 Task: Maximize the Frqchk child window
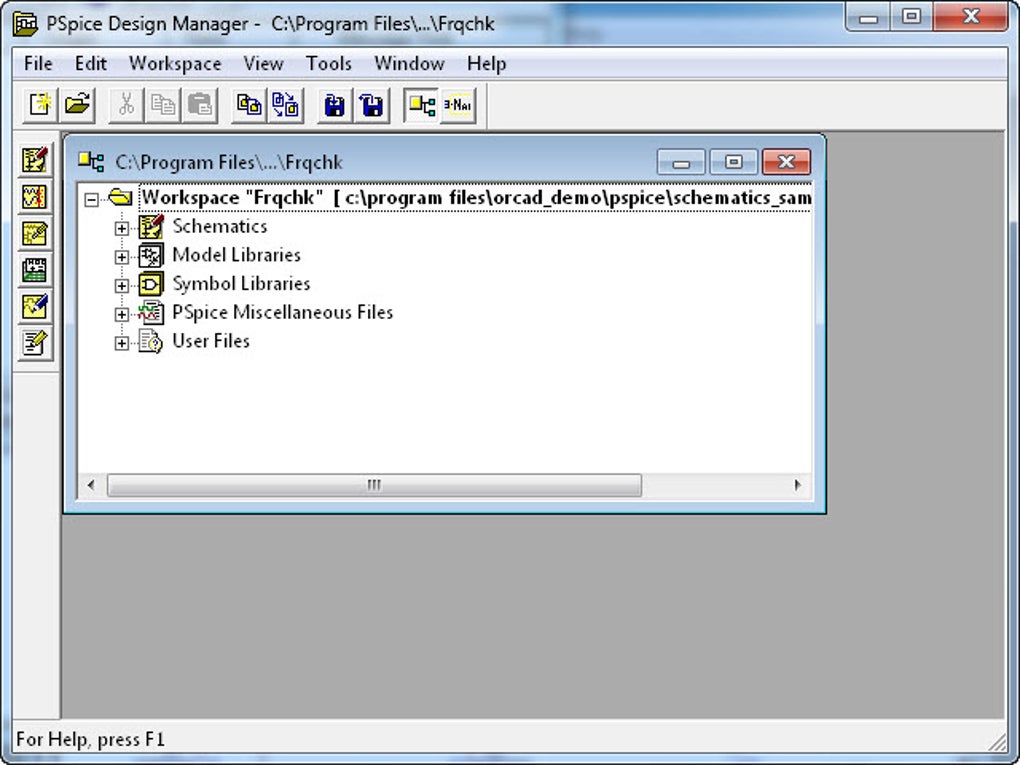tap(734, 162)
